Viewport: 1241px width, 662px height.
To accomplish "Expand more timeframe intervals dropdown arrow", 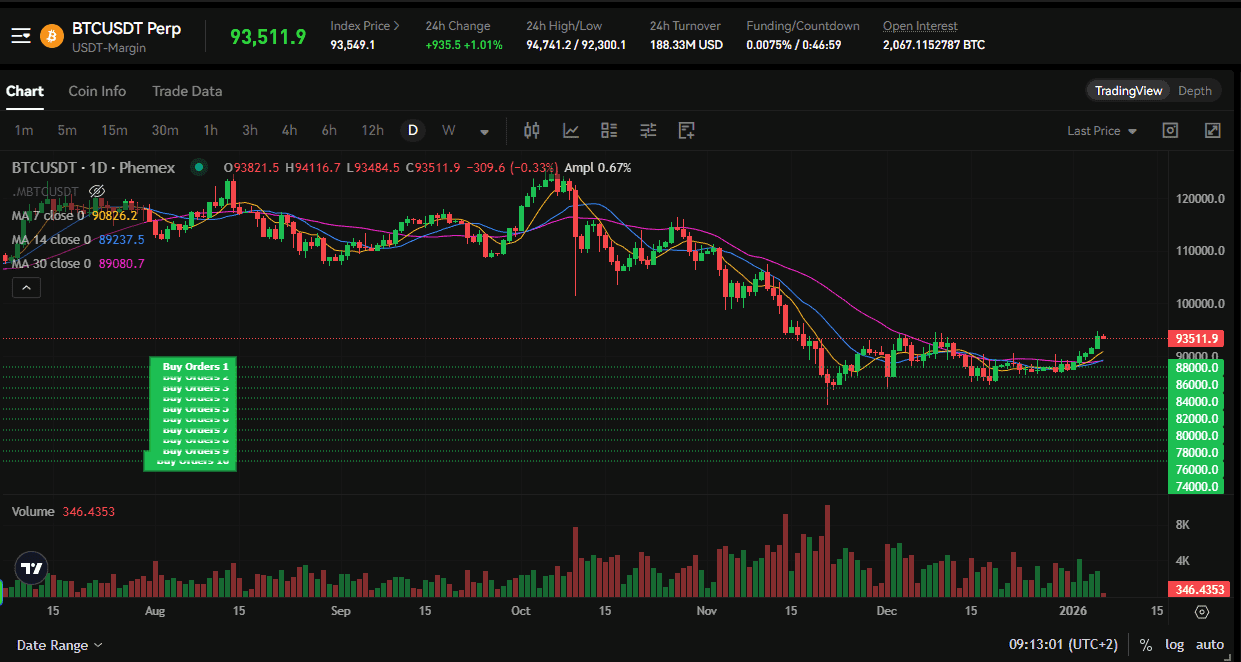I will coord(485,131).
